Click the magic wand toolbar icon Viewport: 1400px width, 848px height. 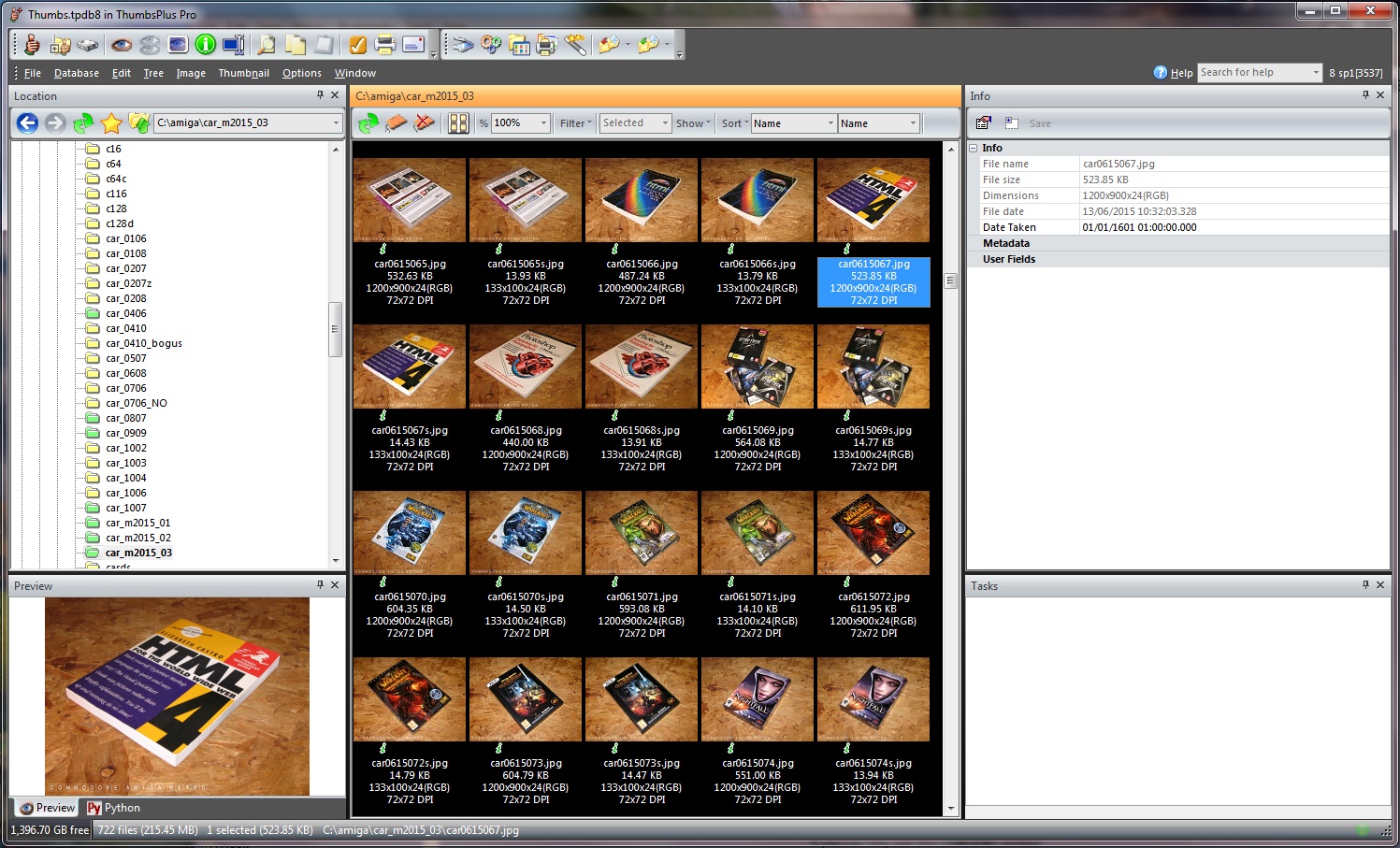click(575, 44)
